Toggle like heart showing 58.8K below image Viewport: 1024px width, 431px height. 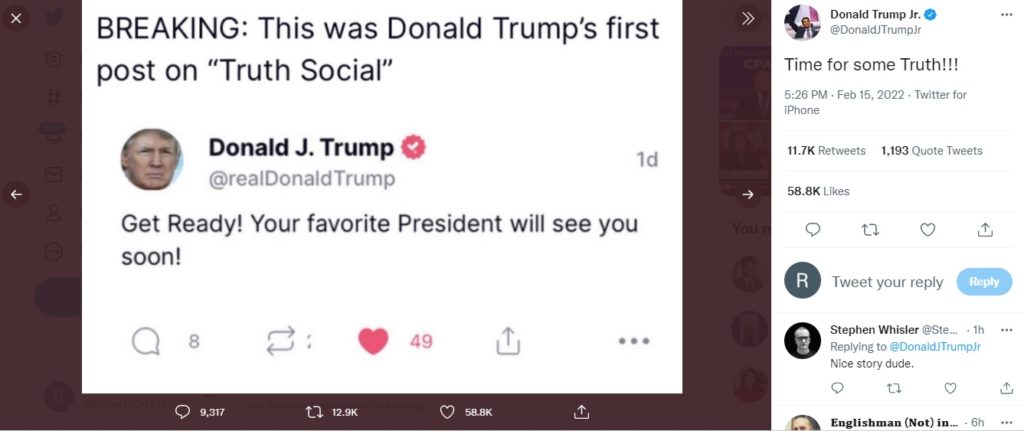tap(448, 411)
